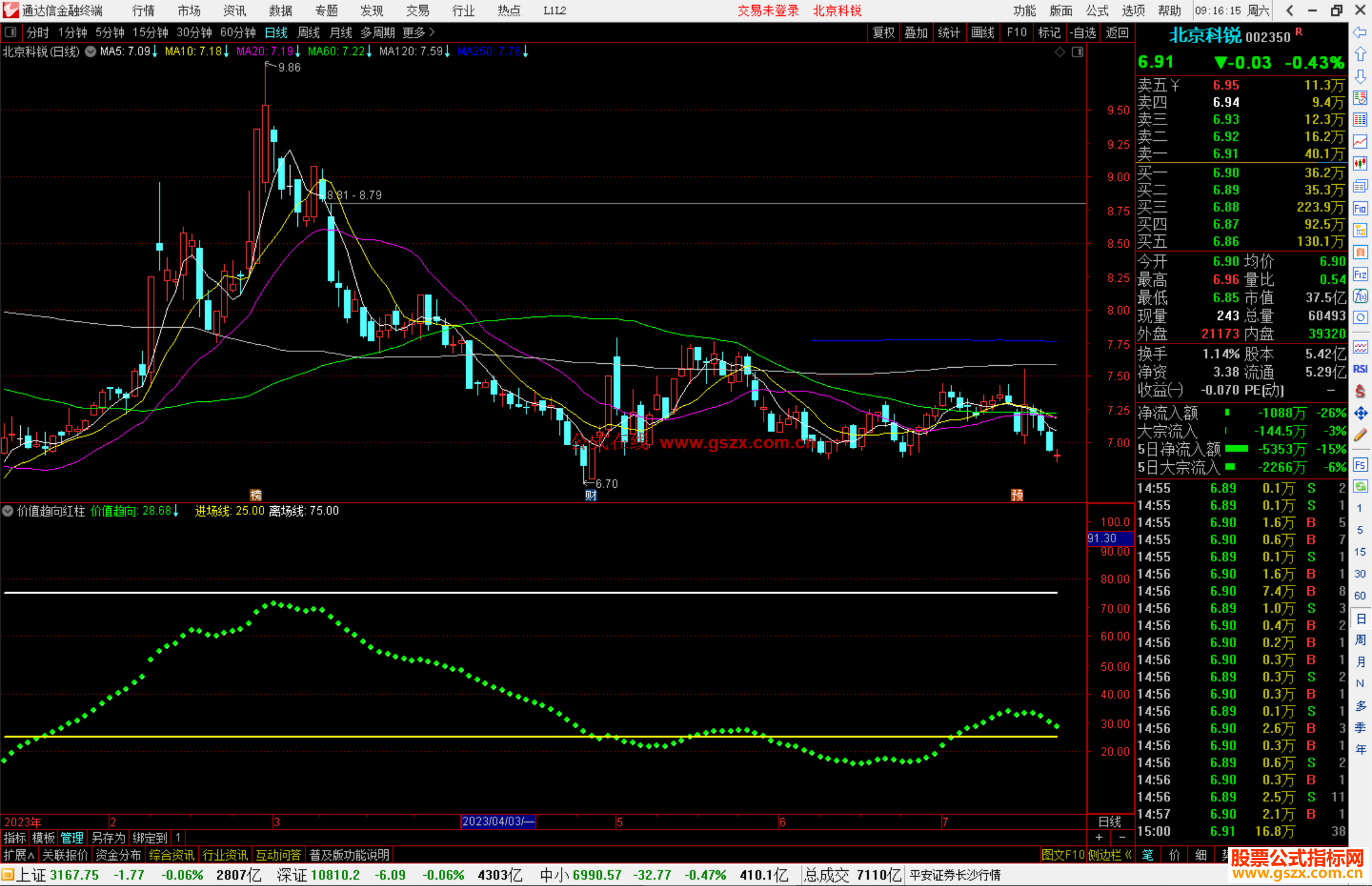Click the blue 5日净流入额 green bar
The image size is (1372, 886).
coord(1236,449)
